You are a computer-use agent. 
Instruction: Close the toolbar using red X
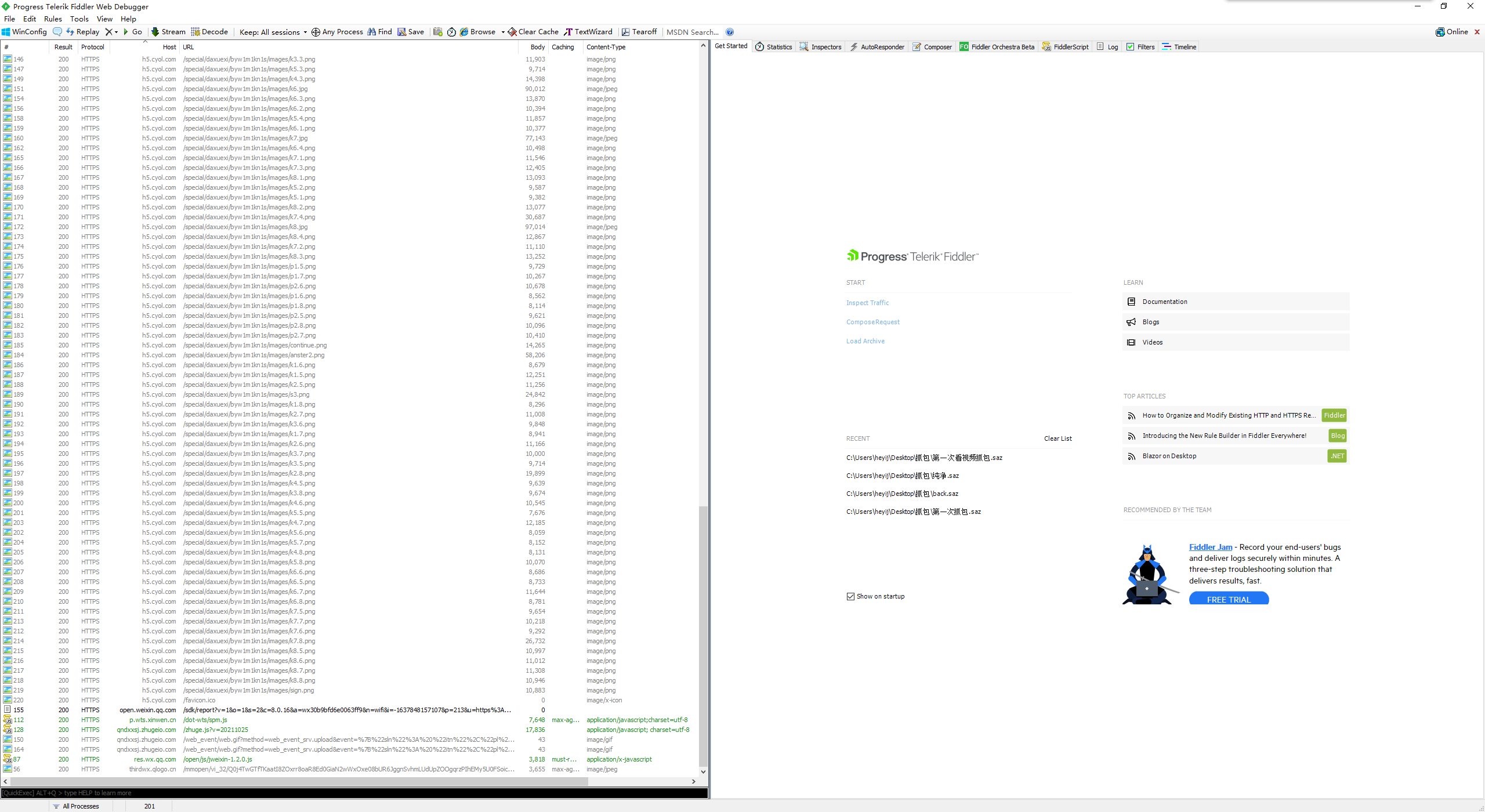pos(1477,32)
